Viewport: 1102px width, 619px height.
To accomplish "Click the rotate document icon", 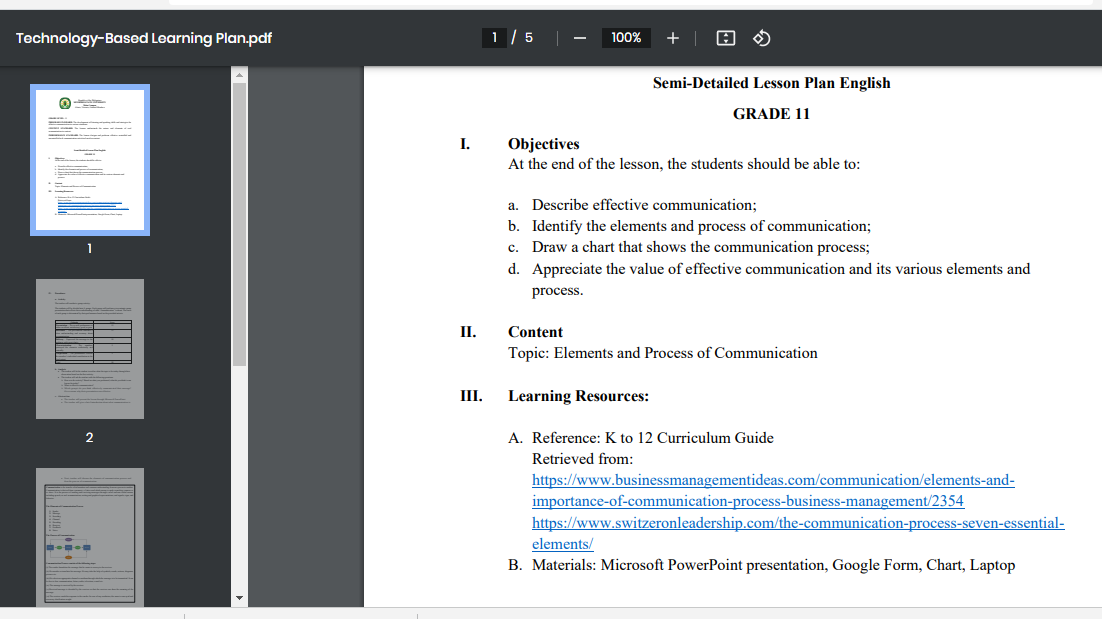I will point(761,38).
